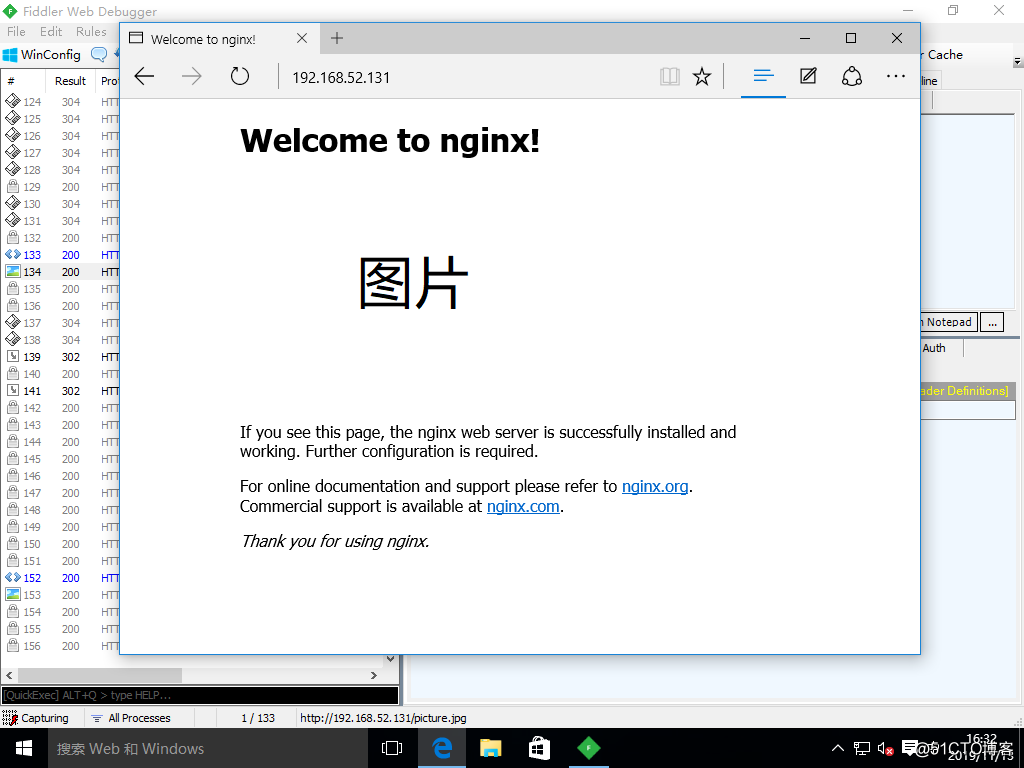Click the QuickExec command box
Screen dimensions: 1024x768
[x=200, y=695]
